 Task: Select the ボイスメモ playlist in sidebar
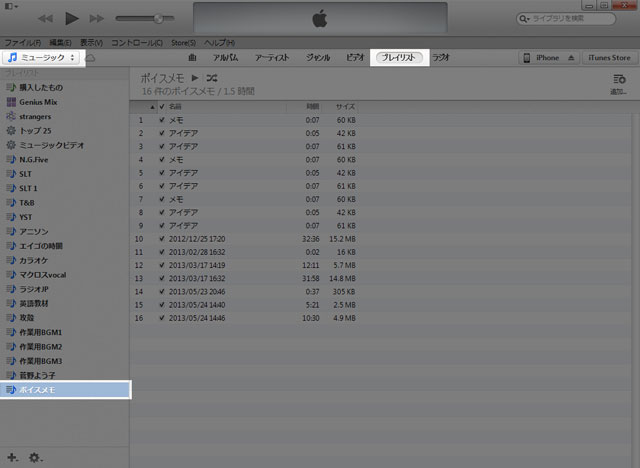[x=65, y=390]
